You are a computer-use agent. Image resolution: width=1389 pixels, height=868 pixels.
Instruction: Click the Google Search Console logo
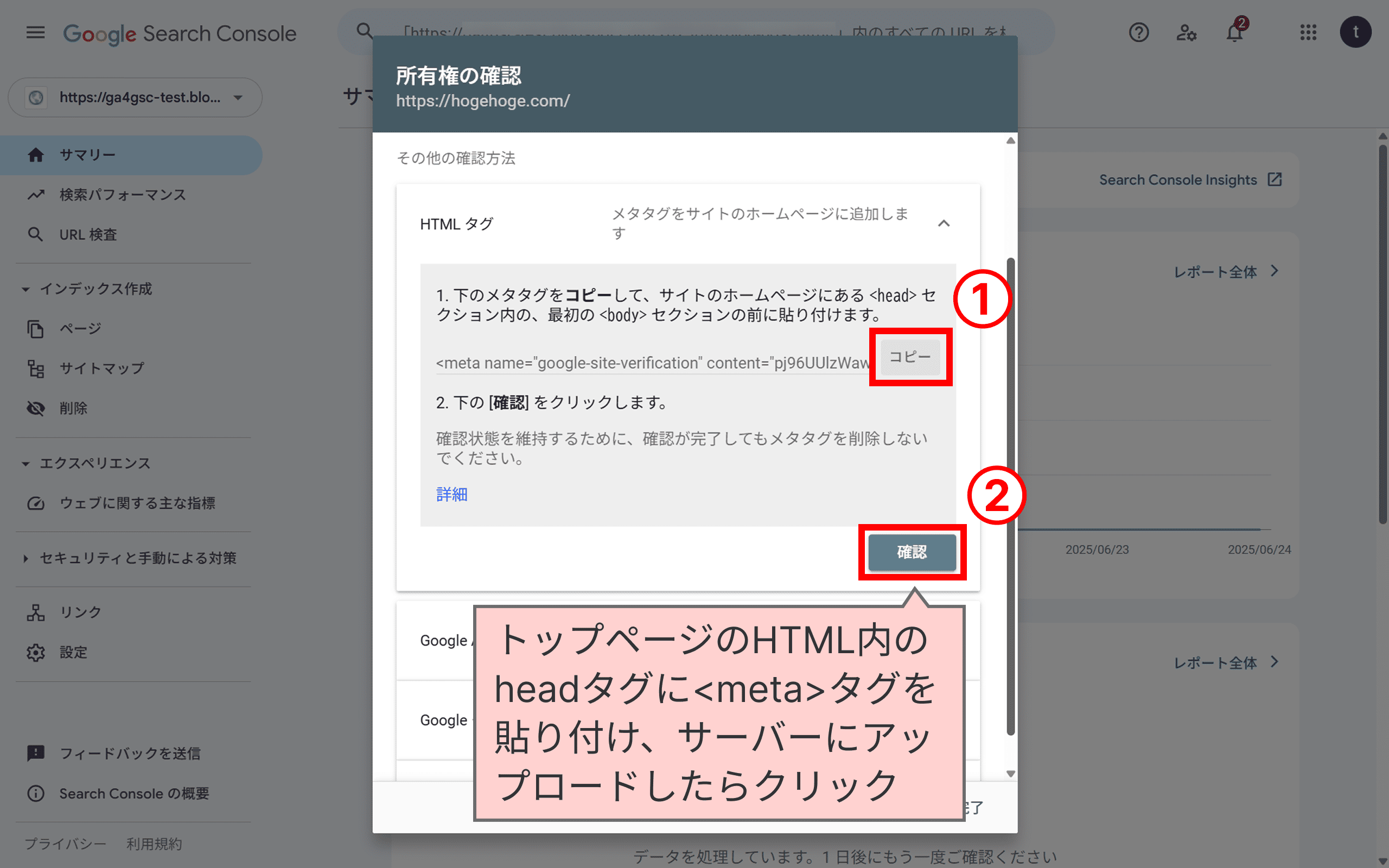180,33
